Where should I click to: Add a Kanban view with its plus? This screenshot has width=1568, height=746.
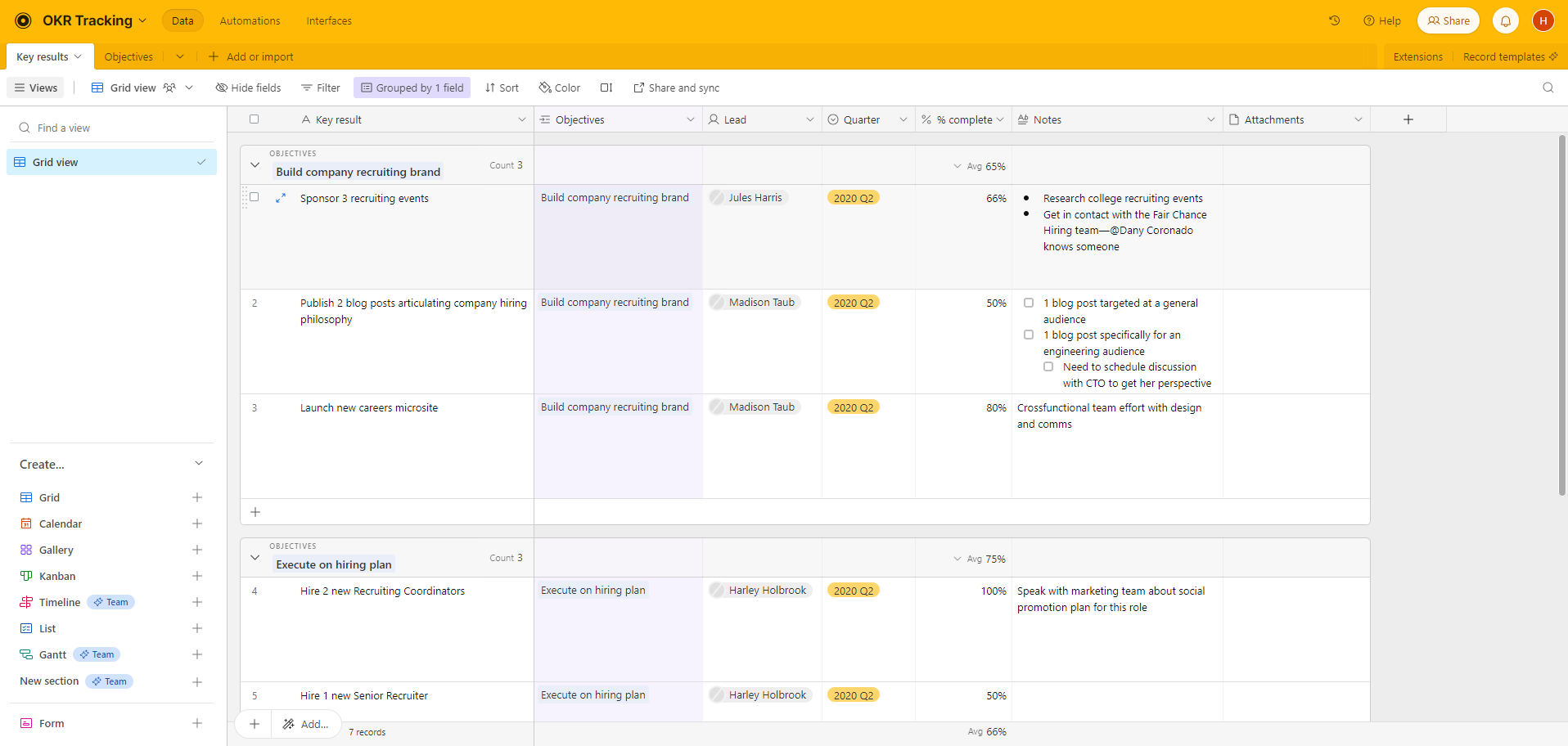(197, 576)
